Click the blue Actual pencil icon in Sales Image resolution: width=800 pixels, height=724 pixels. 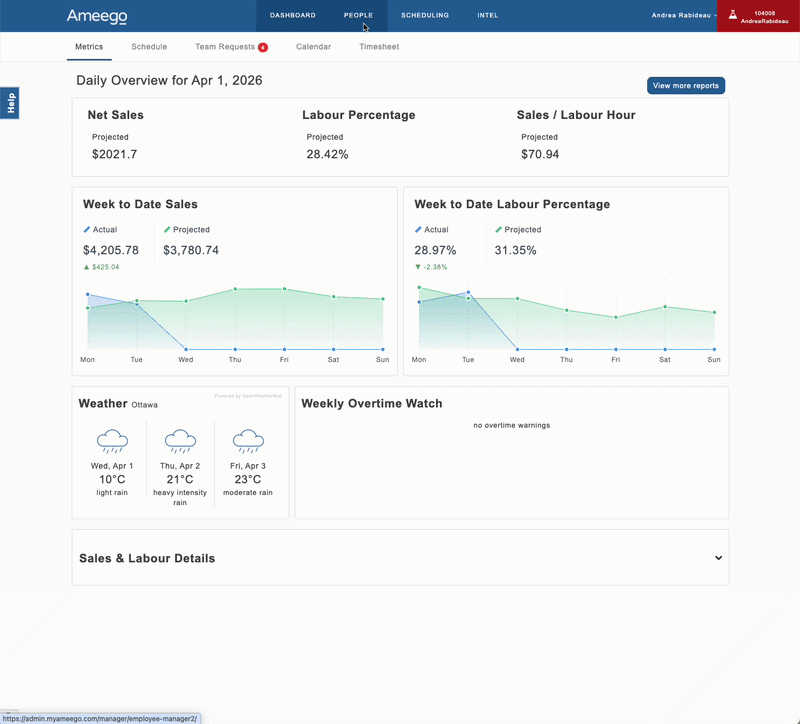pos(87,230)
